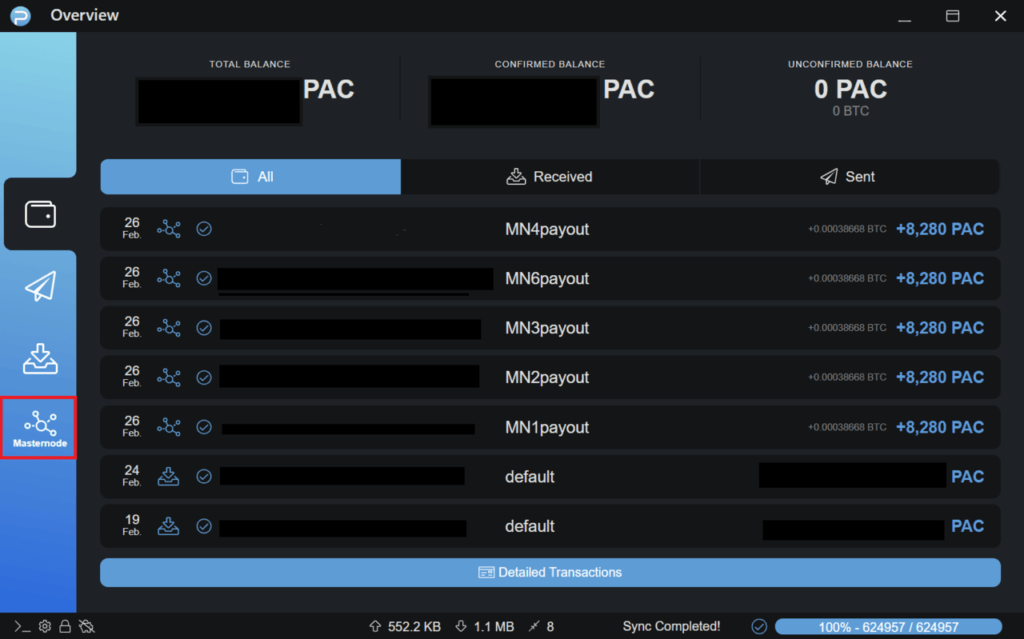Viewport: 1024px width, 639px height.
Task: Click the received icon on Feb 24 transaction
Action: (169, 477)
